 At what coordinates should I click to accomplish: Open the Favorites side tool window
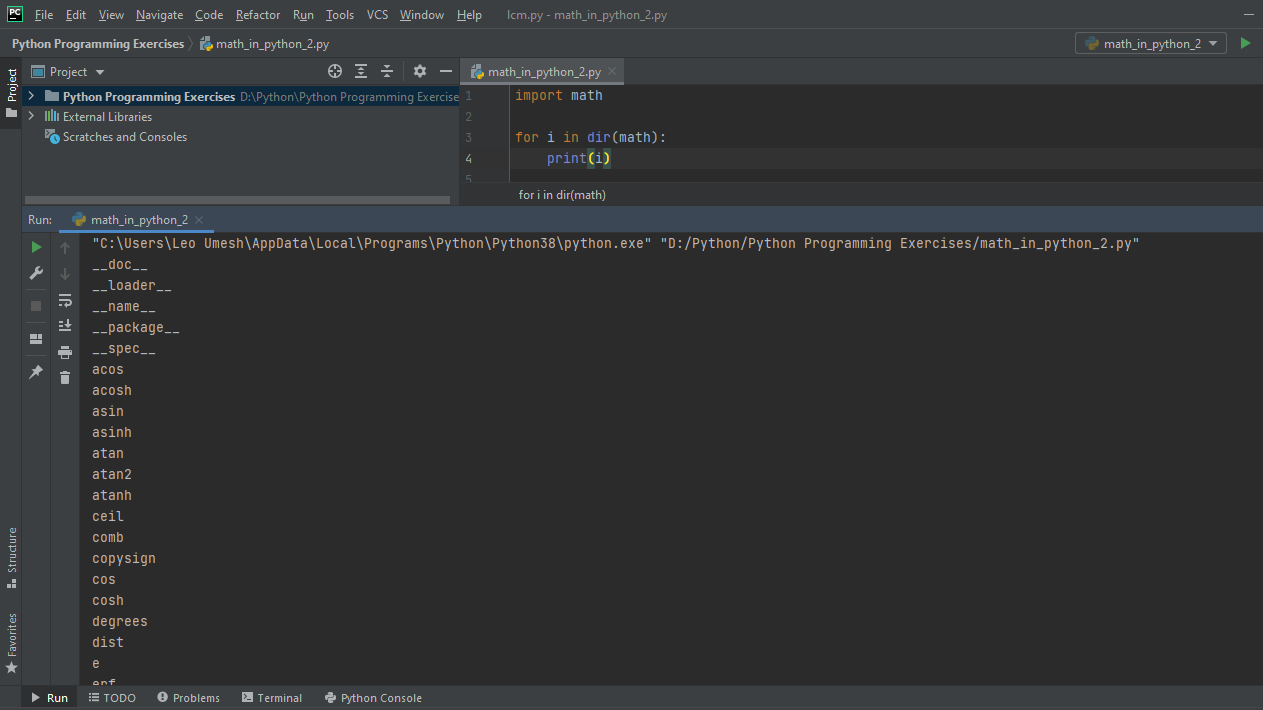coord(11,642)
